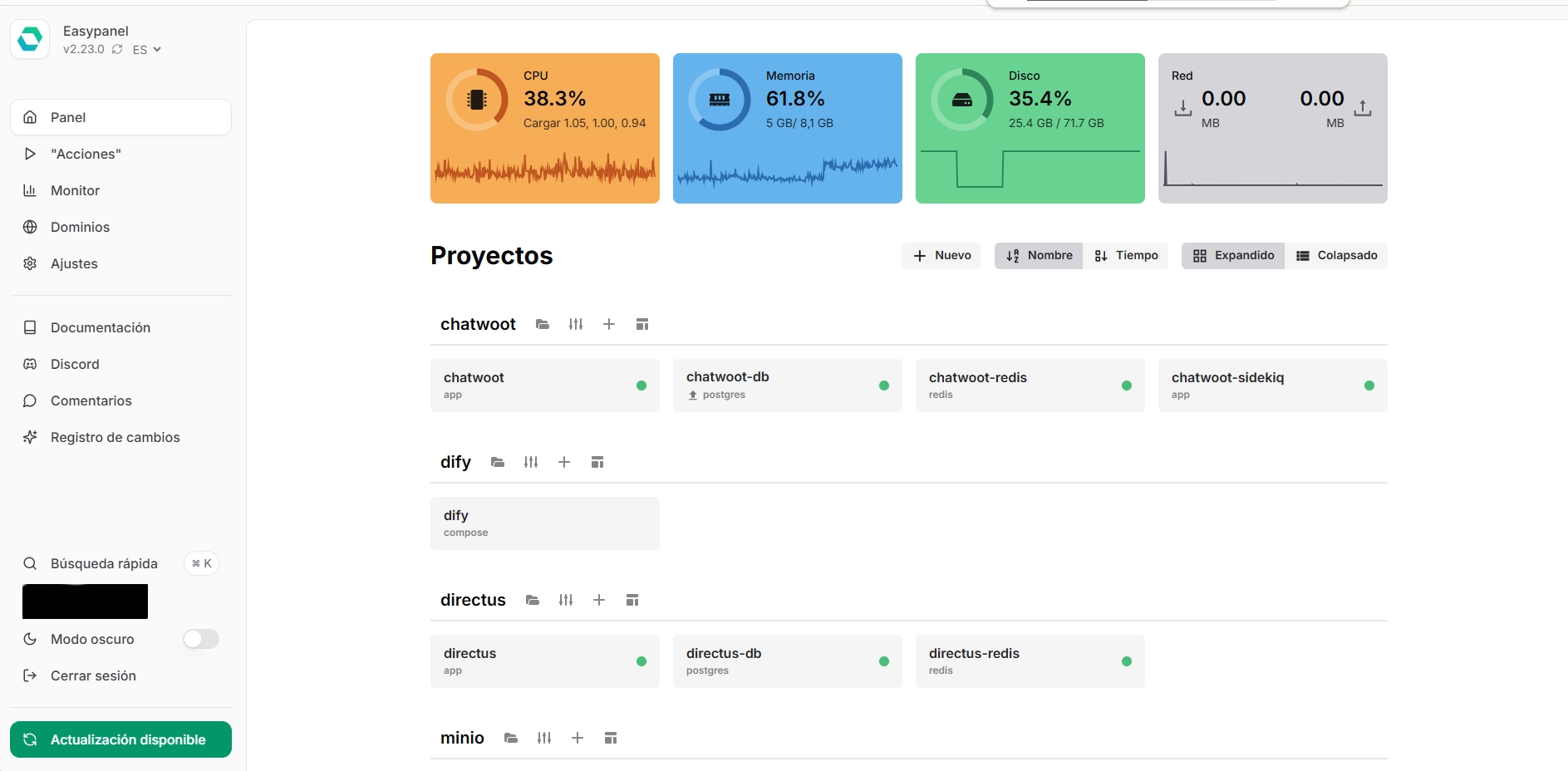Open chatwoot project templates icon

pos(642,324)
